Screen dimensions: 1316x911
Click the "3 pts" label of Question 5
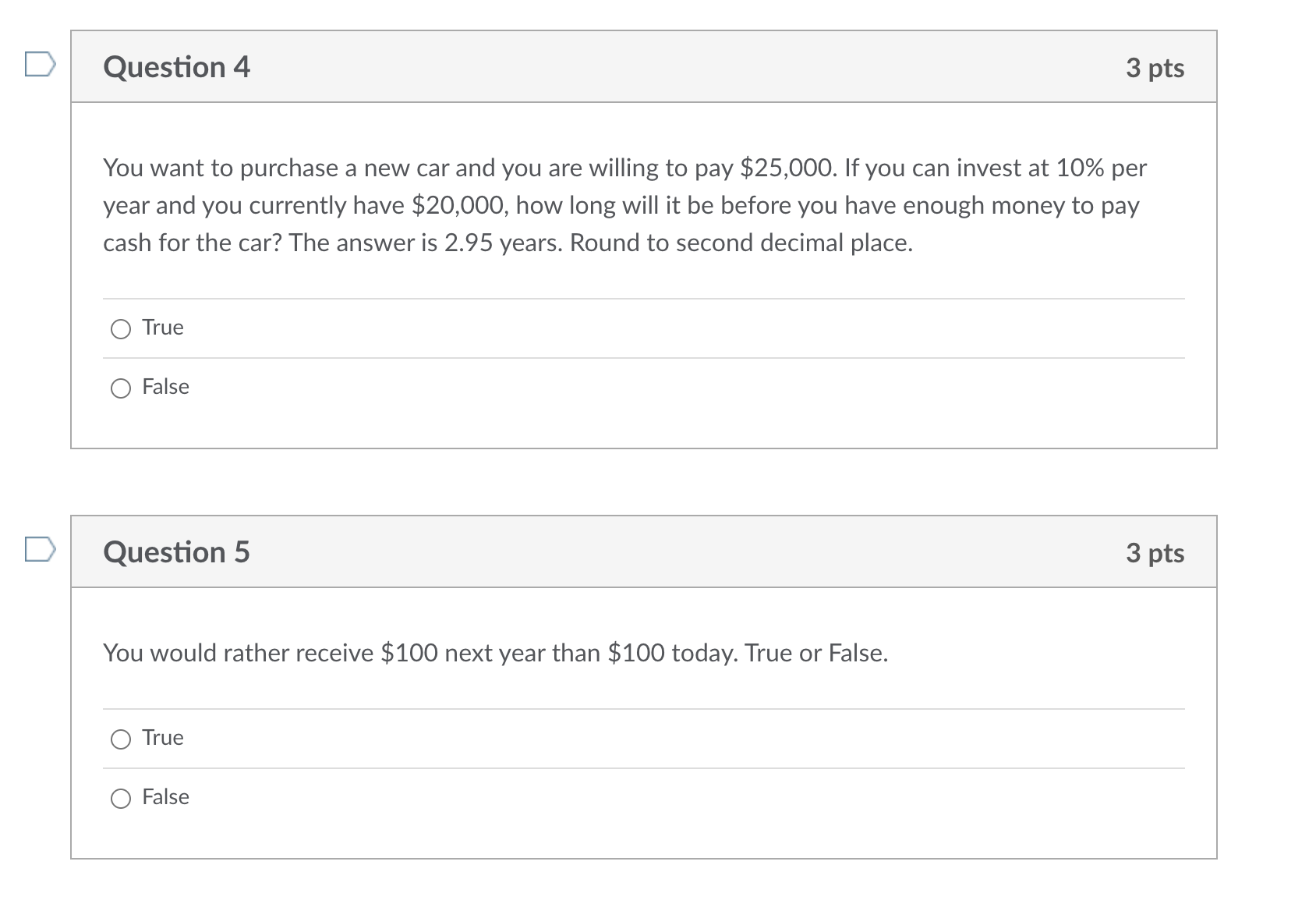(x=1155, y=553)
